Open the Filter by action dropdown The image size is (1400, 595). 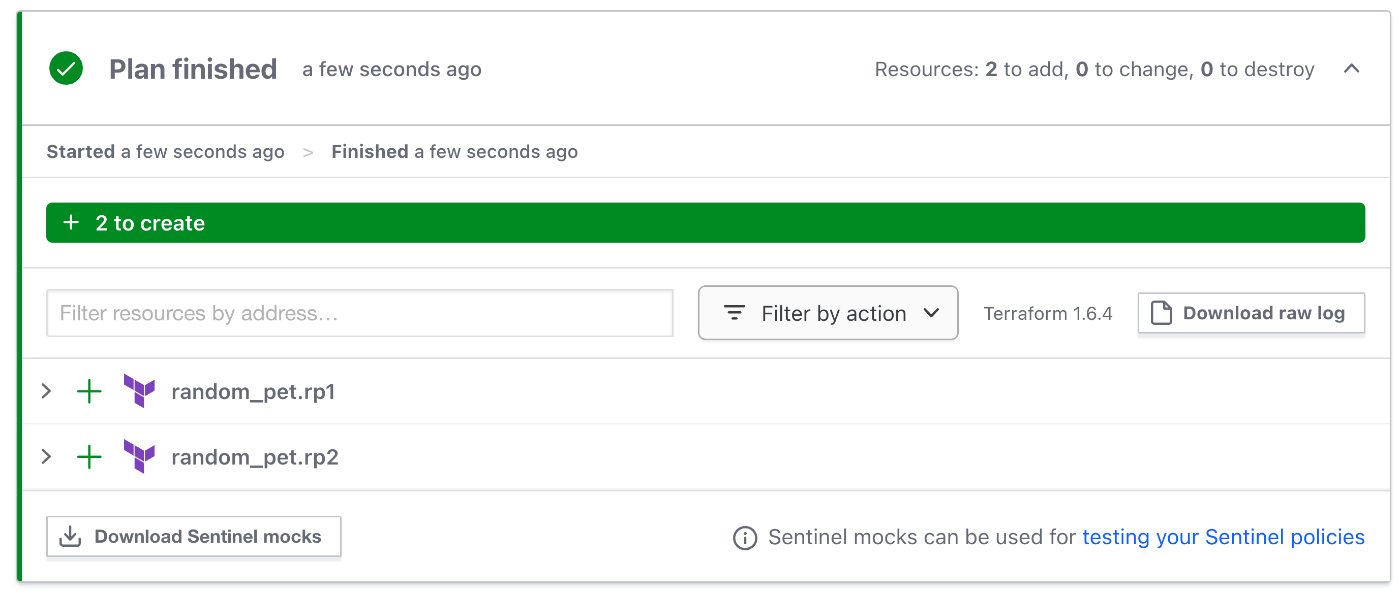pos(828,313)
